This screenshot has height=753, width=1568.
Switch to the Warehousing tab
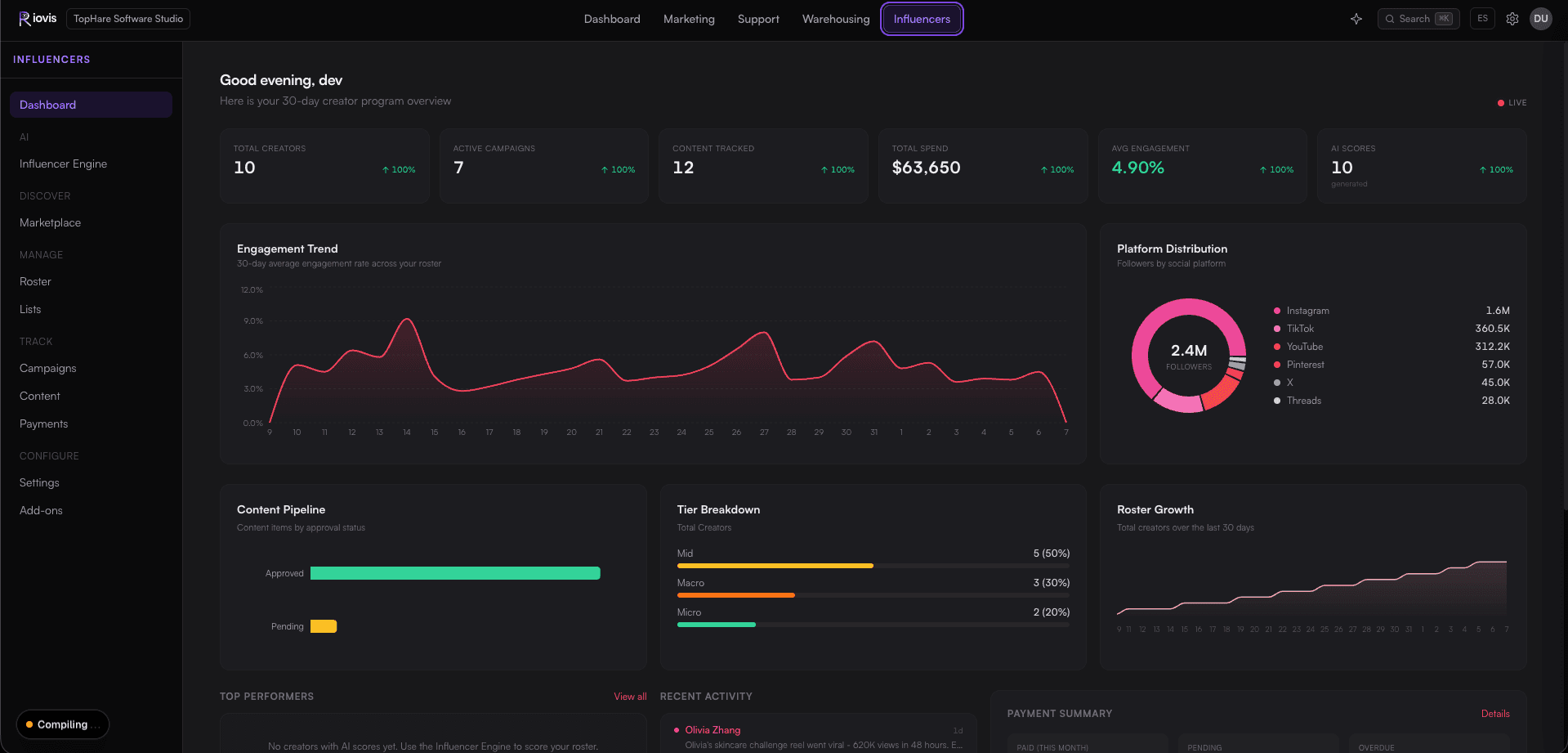836,19
